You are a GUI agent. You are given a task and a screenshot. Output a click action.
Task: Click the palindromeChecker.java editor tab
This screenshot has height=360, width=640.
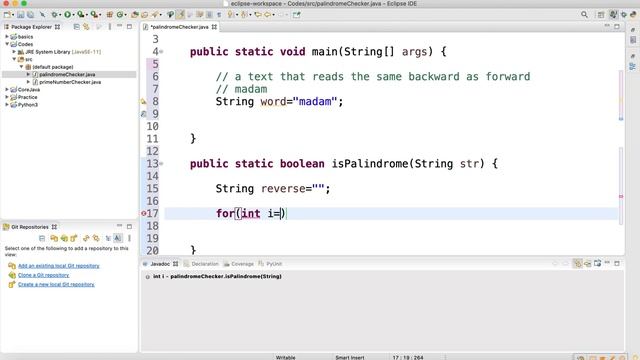coord(180,27)
